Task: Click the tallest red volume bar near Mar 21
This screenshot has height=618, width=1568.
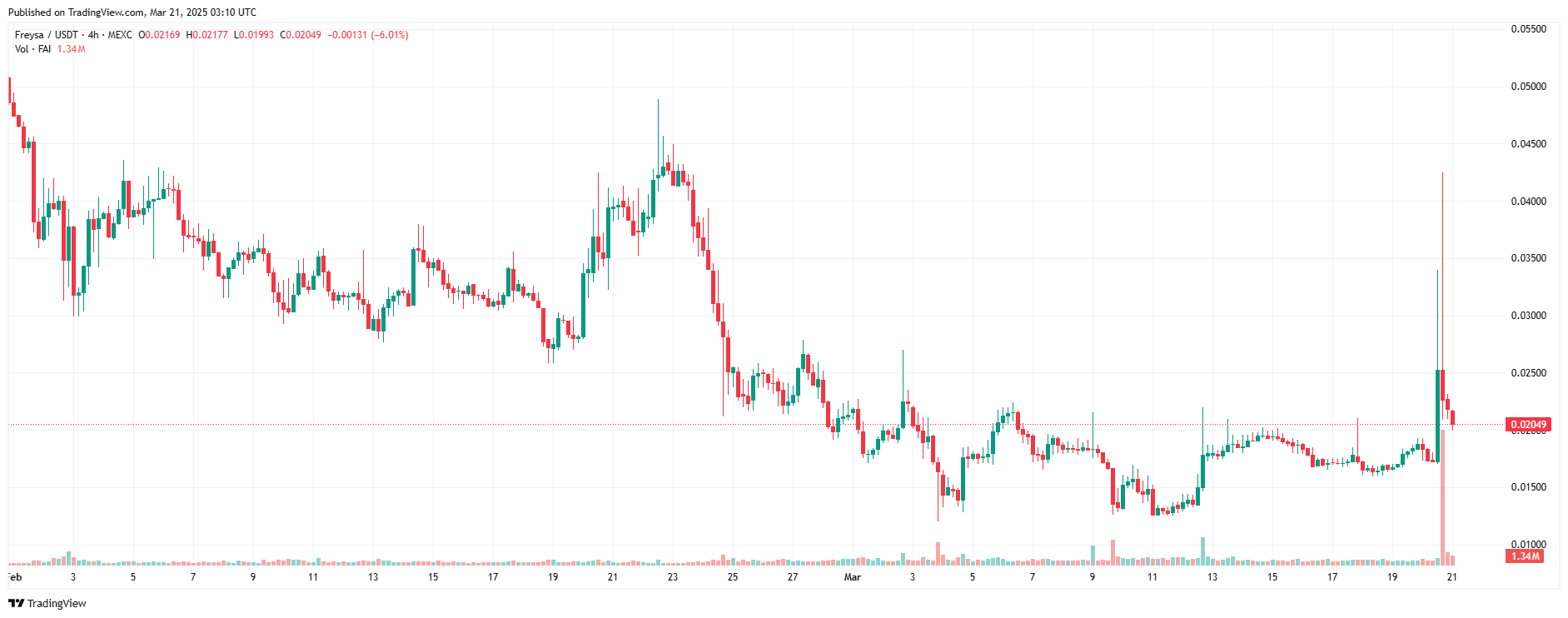Action: coord(1442,497)
